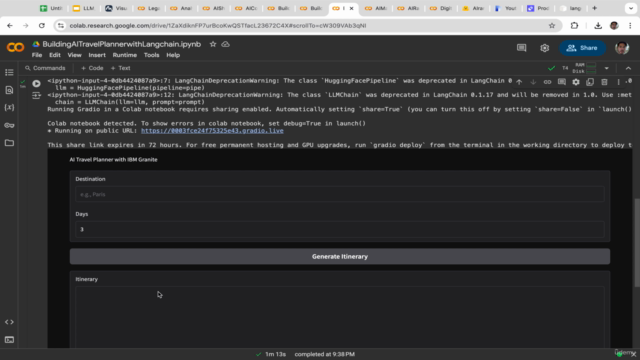Screen dimensions: 640x360
Task: Open the Chrome profile avatar
Action: (614, 25)
